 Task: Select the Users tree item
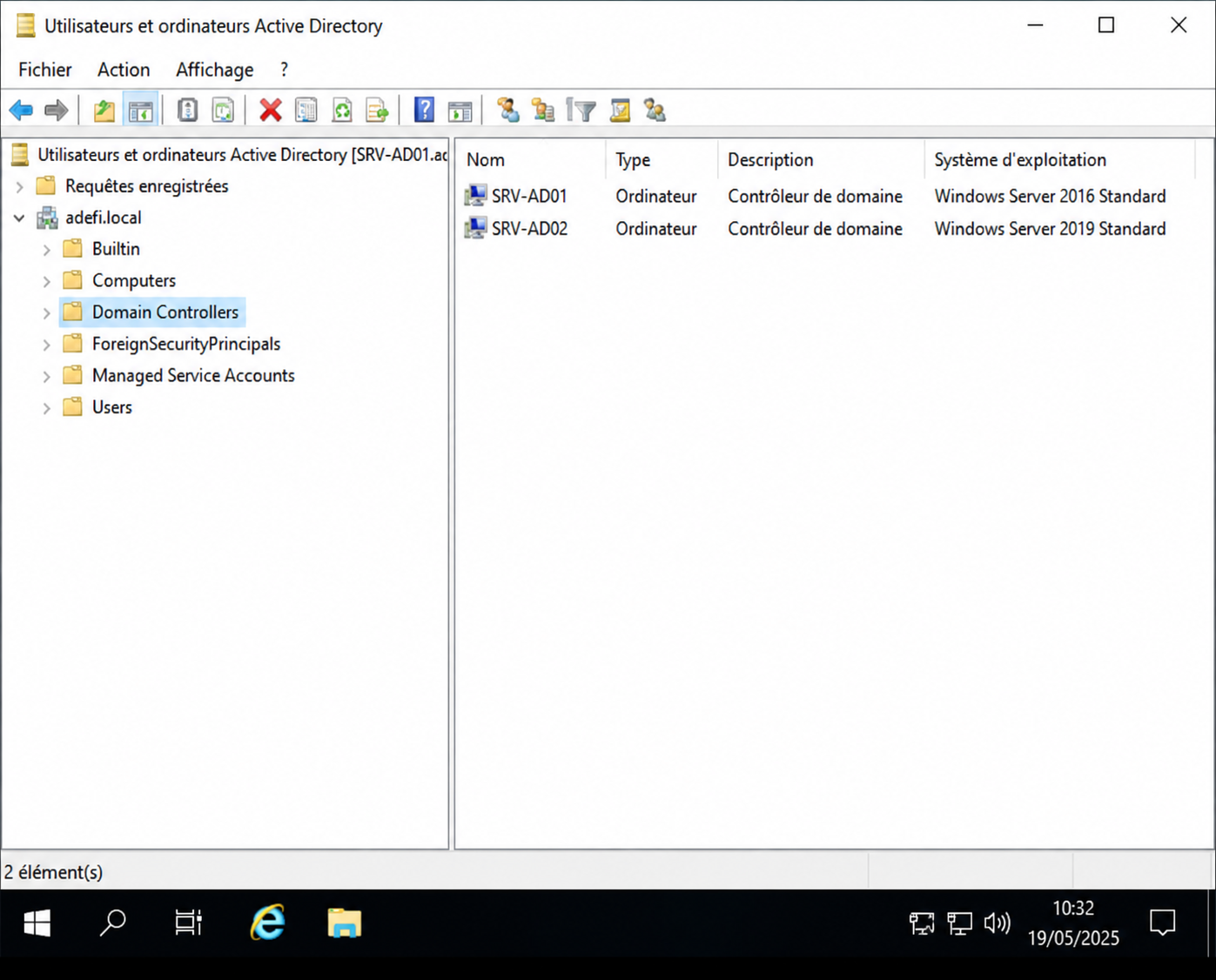click(x=112, y=407)
